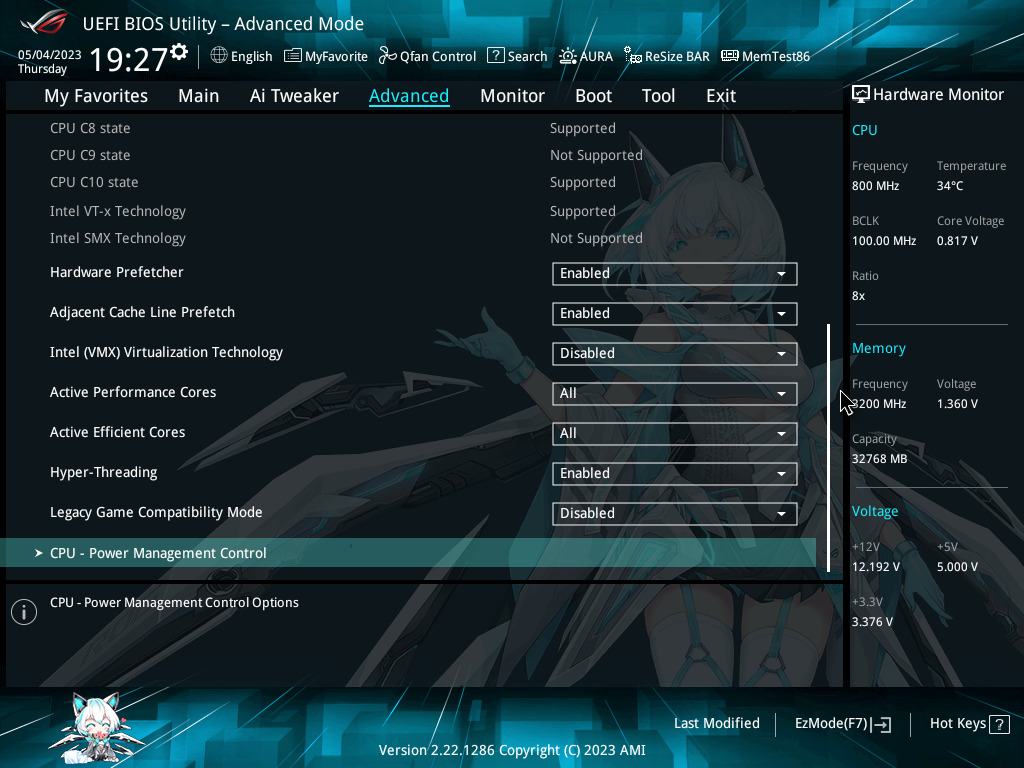Open Active Performance Cores dropdown
This screenshot has width=1024, height=768.
[675, 393]
